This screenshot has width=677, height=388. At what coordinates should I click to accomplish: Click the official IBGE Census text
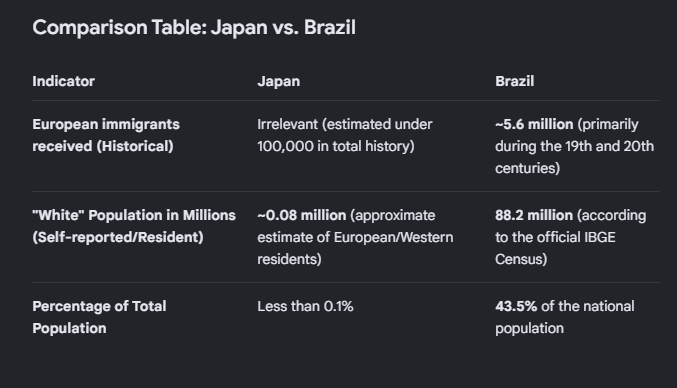(555, 248)
